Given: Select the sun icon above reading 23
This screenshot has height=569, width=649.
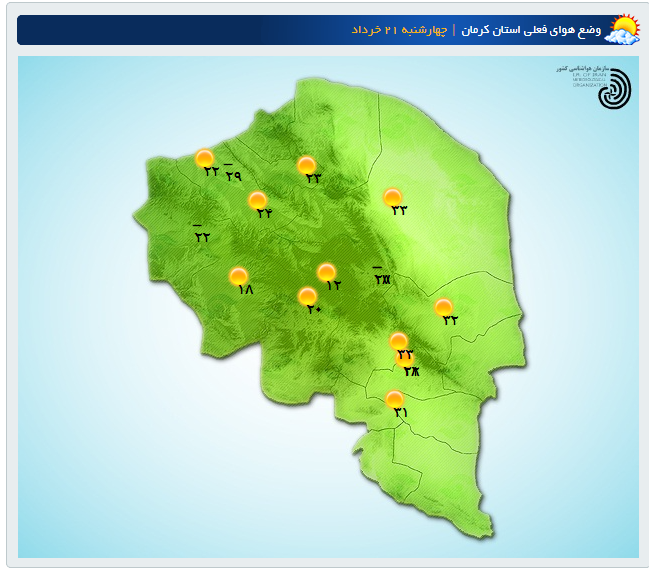Looking at the screenshot, I should click(307, 165).
